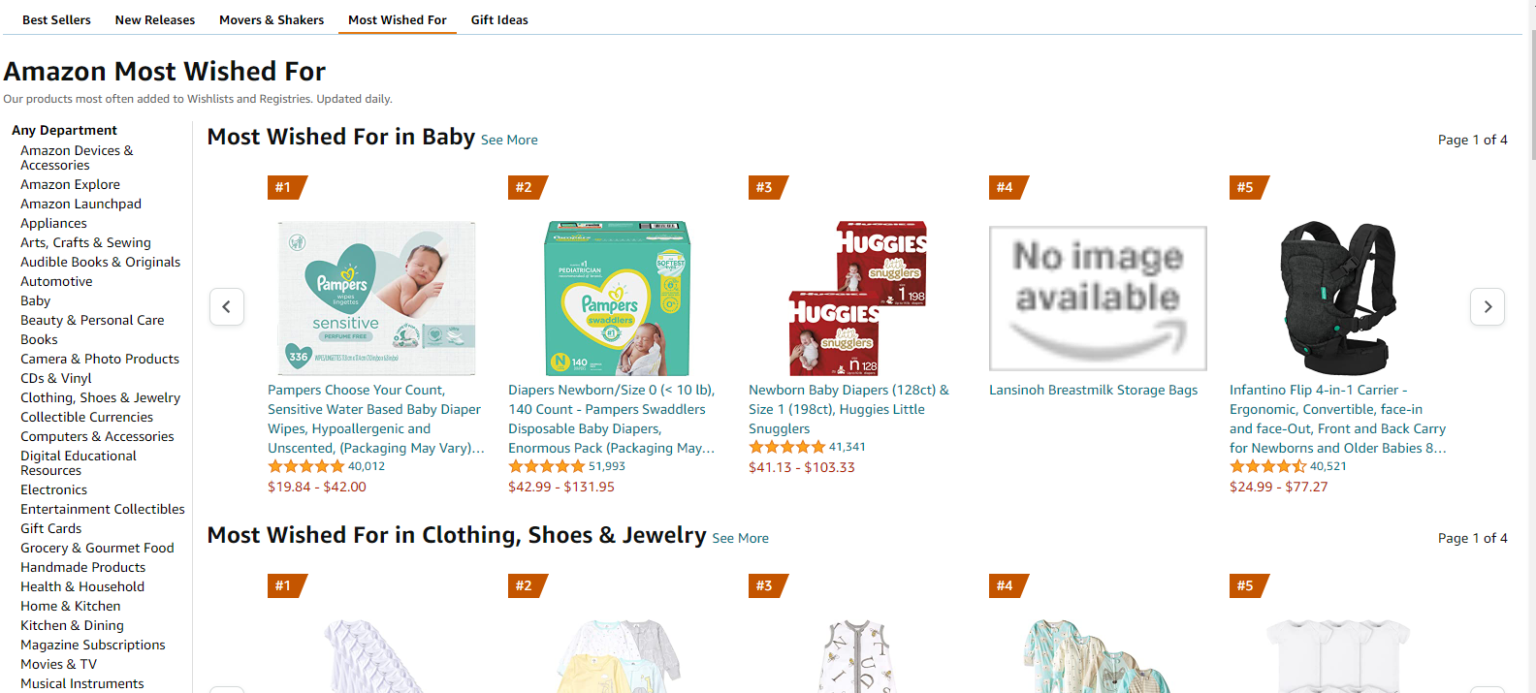The image size is (1536, 693).
Task: Open the Infantino baby carrier image
Action: click(1338, 298)
